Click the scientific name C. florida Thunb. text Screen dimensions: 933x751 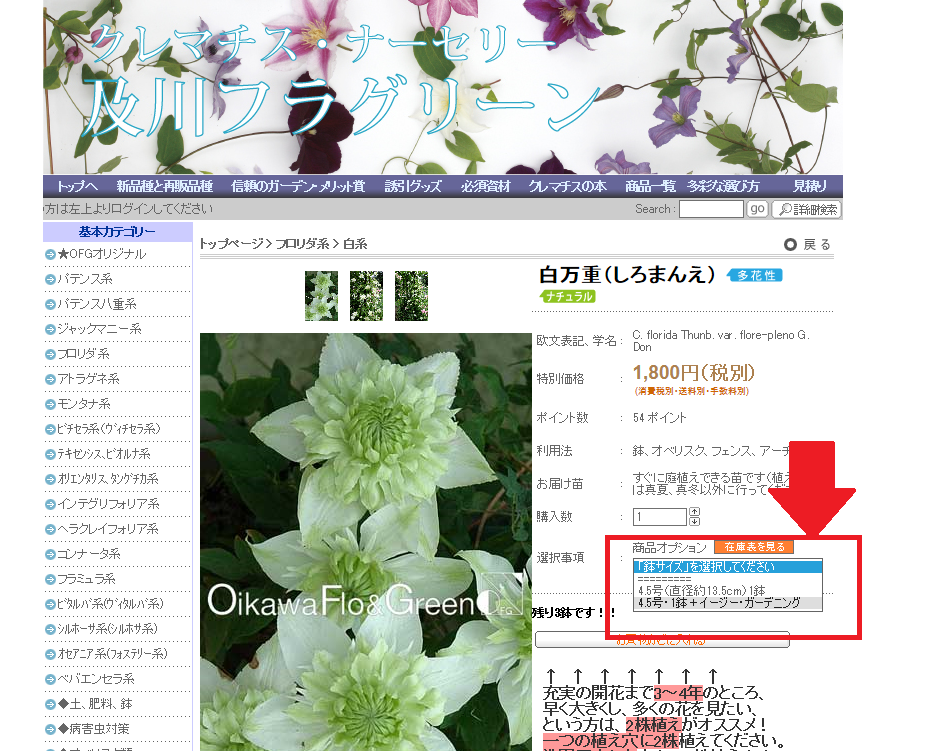(x=721, y=341)
